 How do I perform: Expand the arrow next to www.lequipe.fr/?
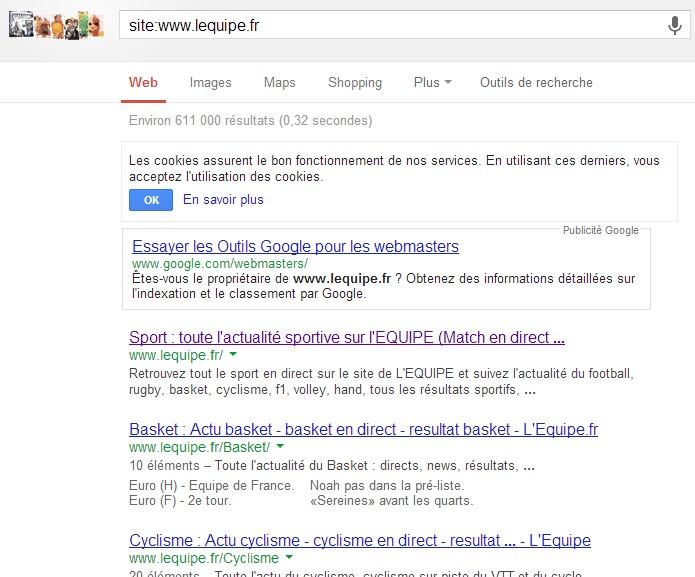coord(234,355)
